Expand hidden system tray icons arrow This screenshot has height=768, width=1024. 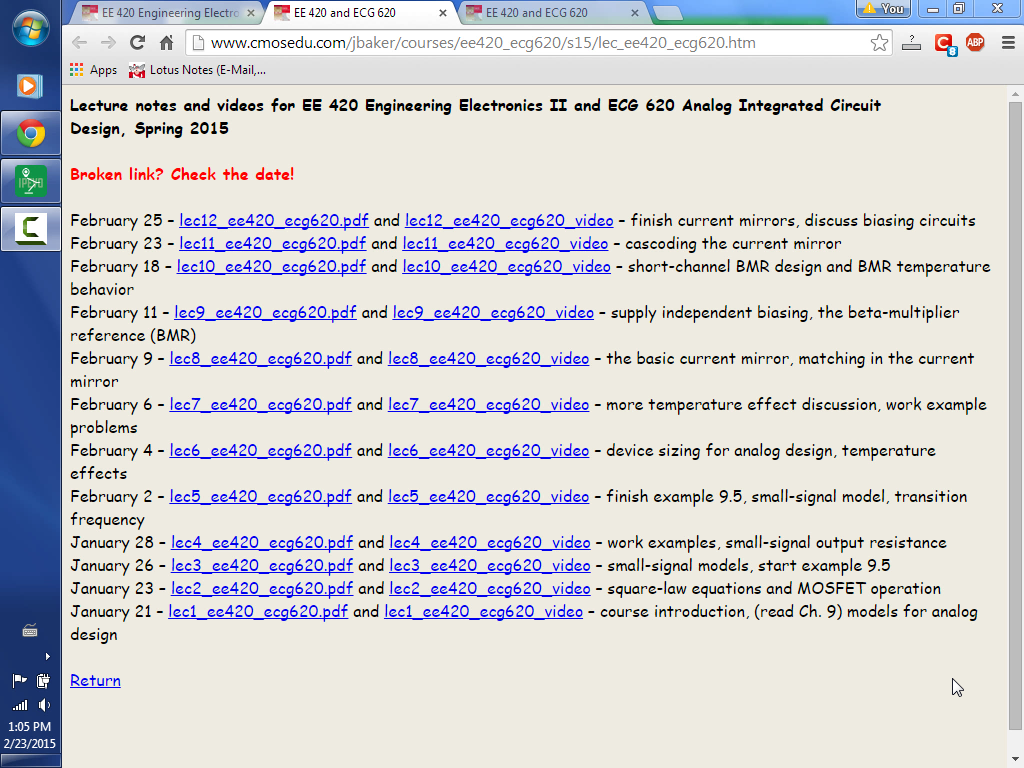(x=47, y=656)
